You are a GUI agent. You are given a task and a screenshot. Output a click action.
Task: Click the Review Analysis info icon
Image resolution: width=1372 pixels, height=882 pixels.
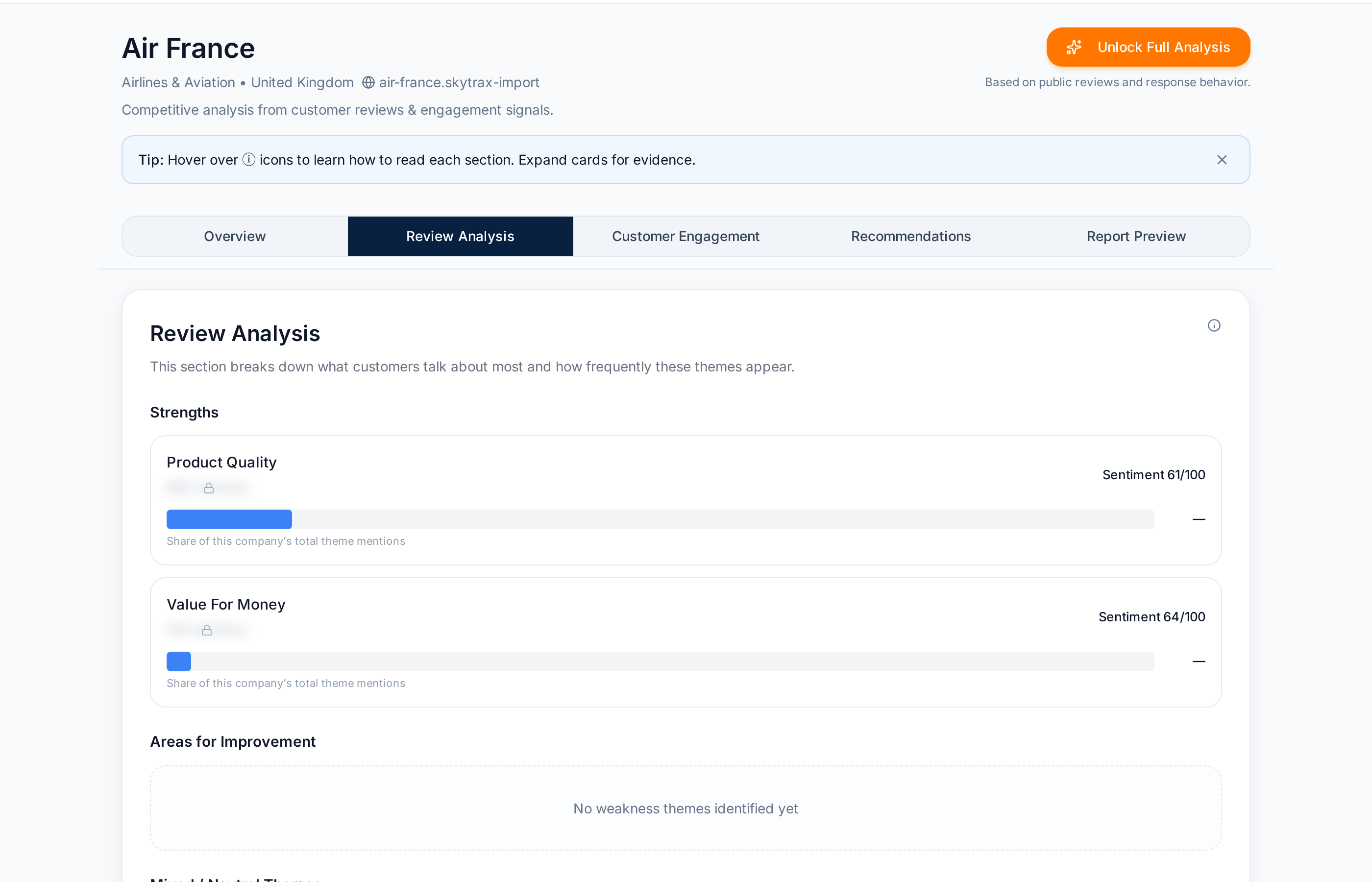[x=1213, y=325]
